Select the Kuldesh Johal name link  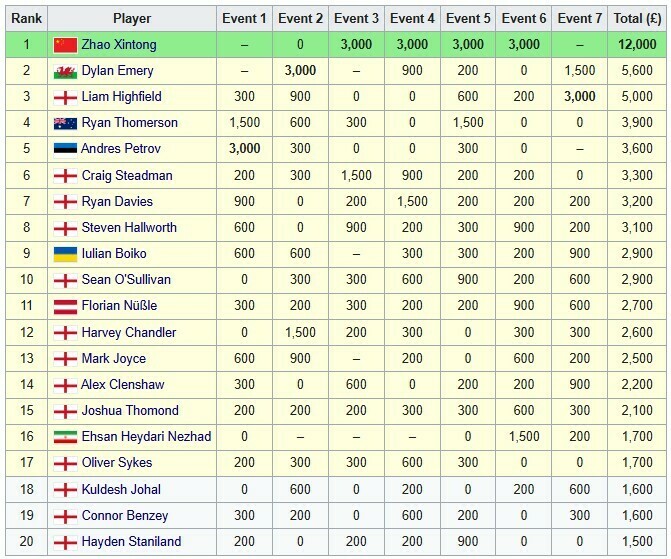click(x=121, y=489)
